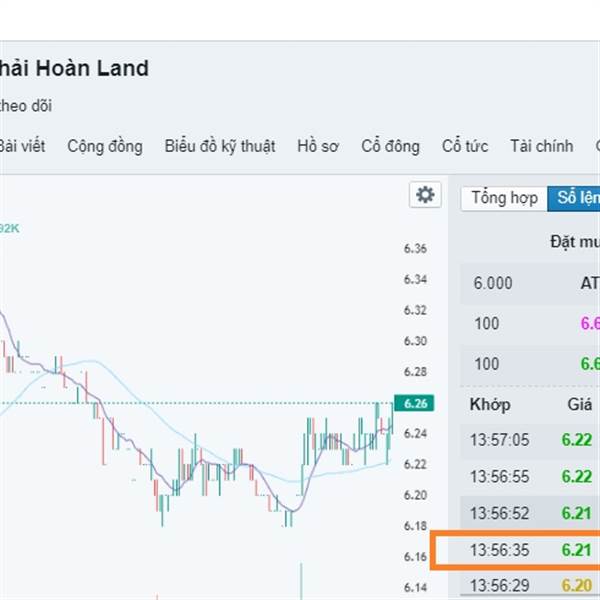Screen dimensions: 600x600
Task: Select the 13:56:29 trade row
Action: (530, 585)
